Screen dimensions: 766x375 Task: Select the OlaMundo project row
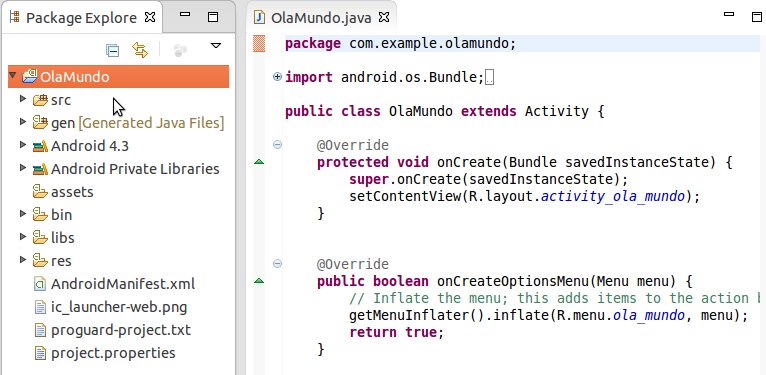[x=118, y=77]
